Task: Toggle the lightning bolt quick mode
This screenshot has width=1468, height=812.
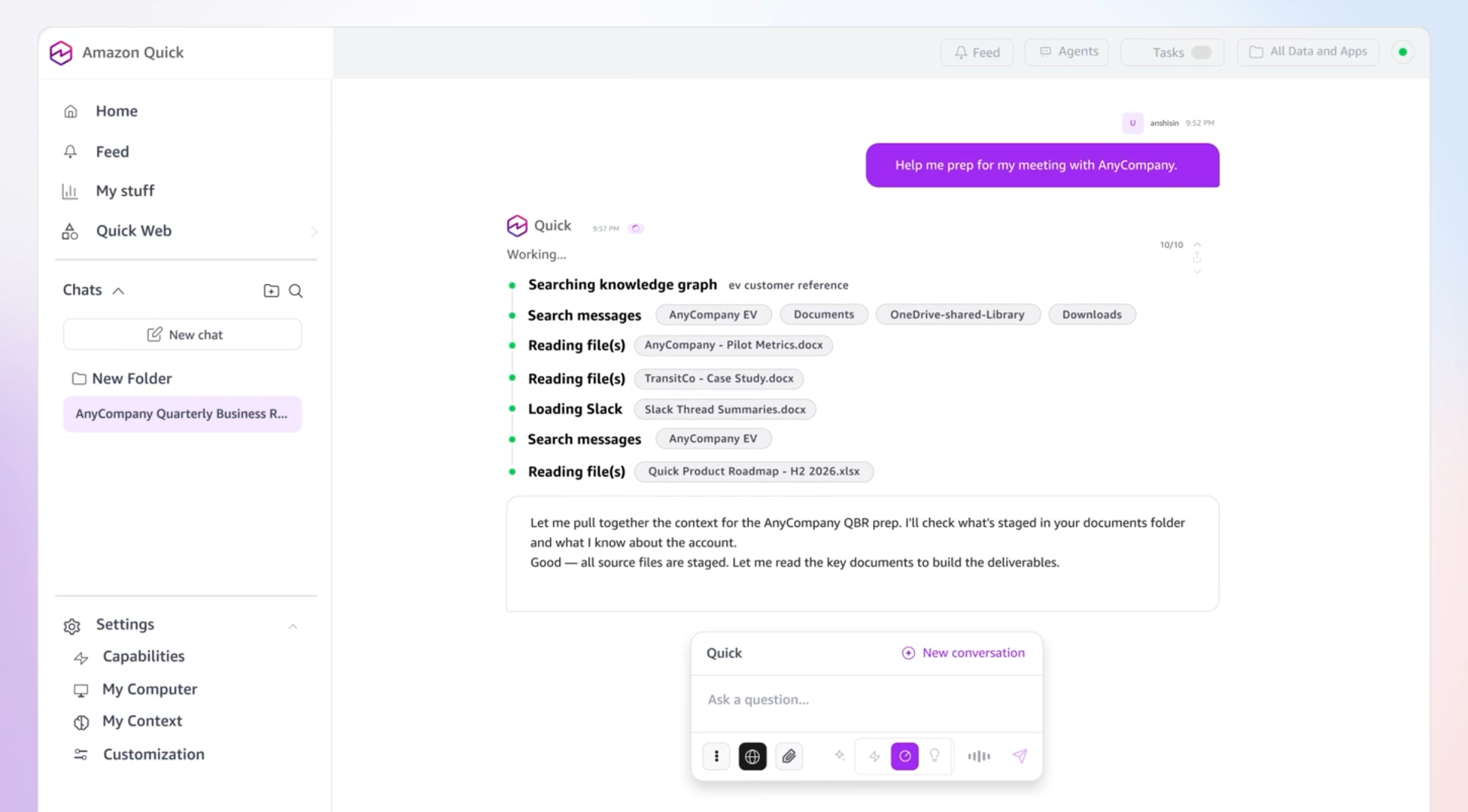Action: pos(875,756)
